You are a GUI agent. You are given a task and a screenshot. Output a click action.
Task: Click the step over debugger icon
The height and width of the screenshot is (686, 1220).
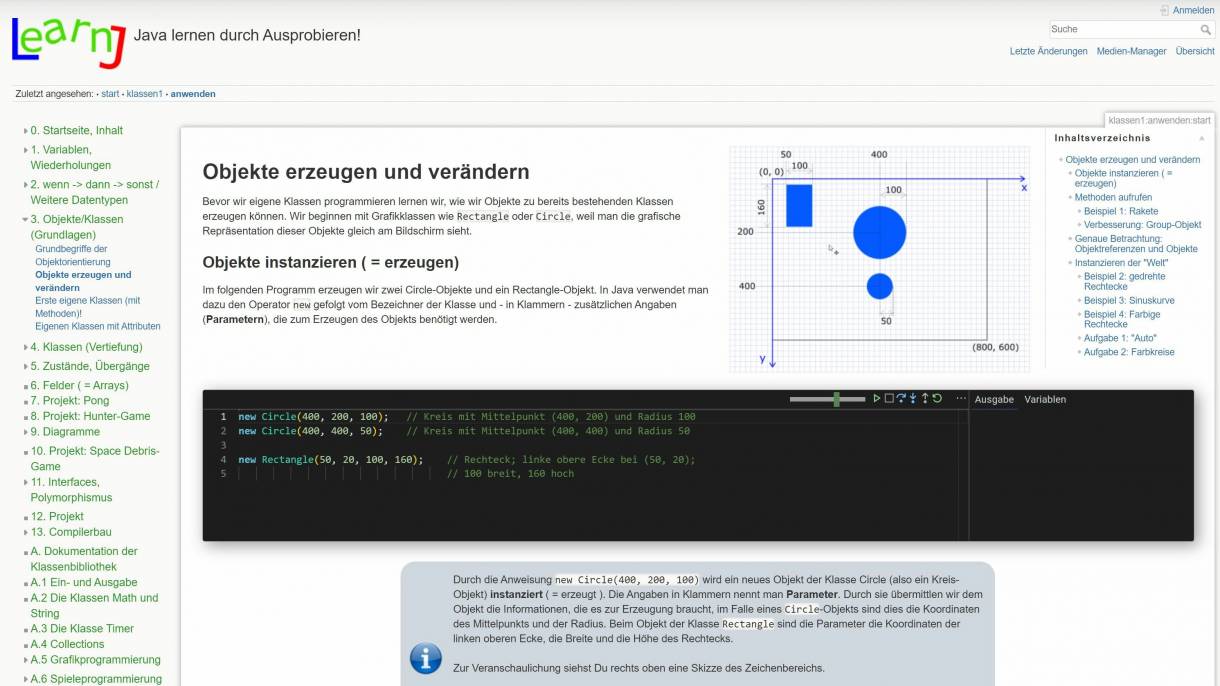pos(900,399)
